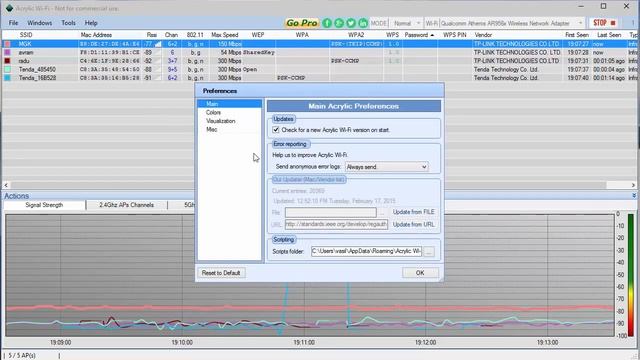Click the Go Pro upgrade badge
Image resolution: width=640 pixels, height=360 pixels.
click(302, 23)
